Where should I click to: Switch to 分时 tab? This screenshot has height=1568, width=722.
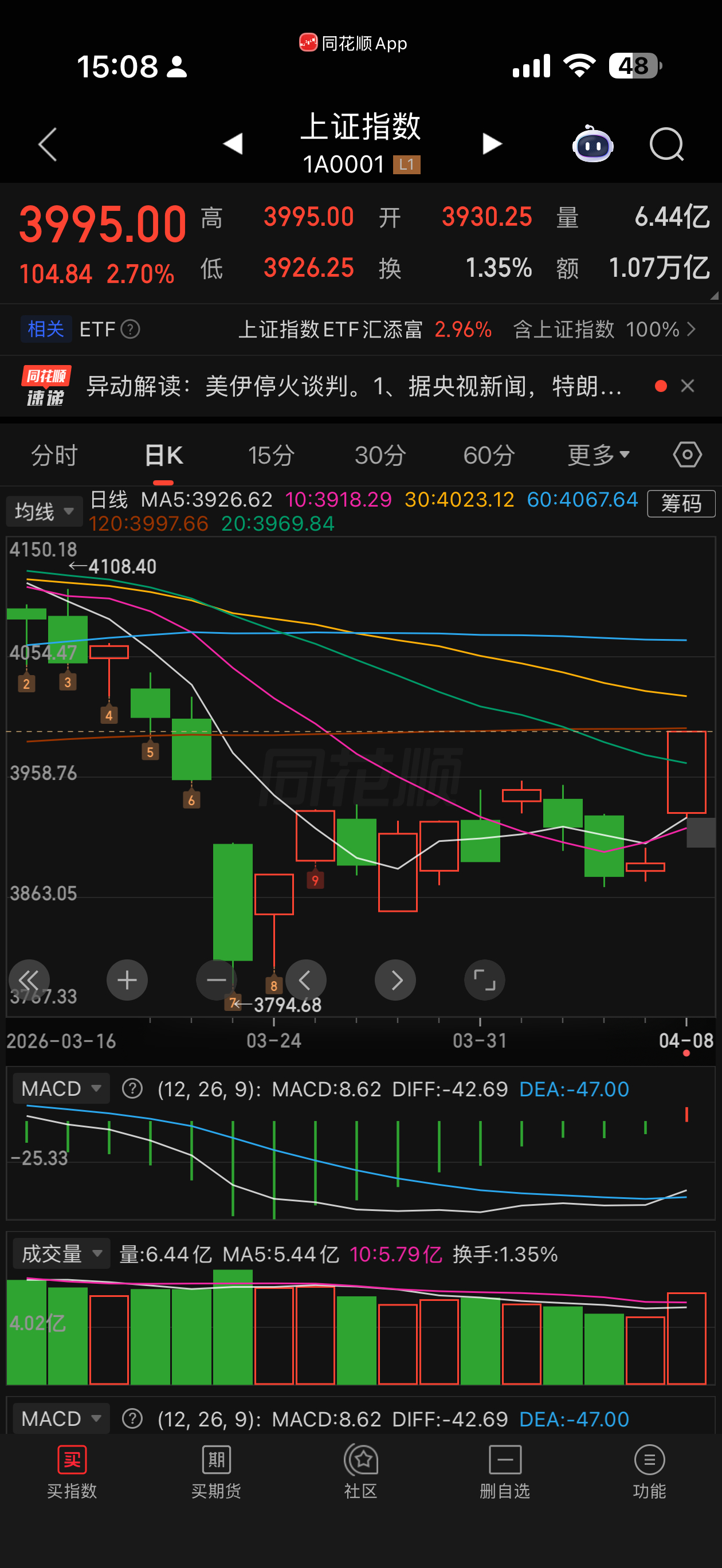(x=54, y=454)
